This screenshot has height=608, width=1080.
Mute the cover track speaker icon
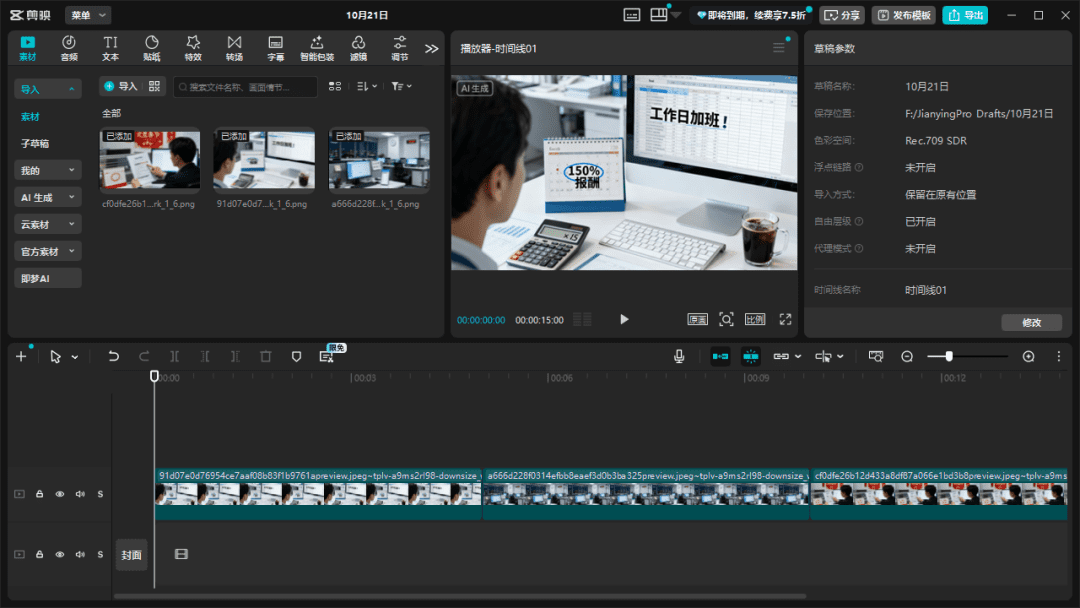click(x=80, y=554)
